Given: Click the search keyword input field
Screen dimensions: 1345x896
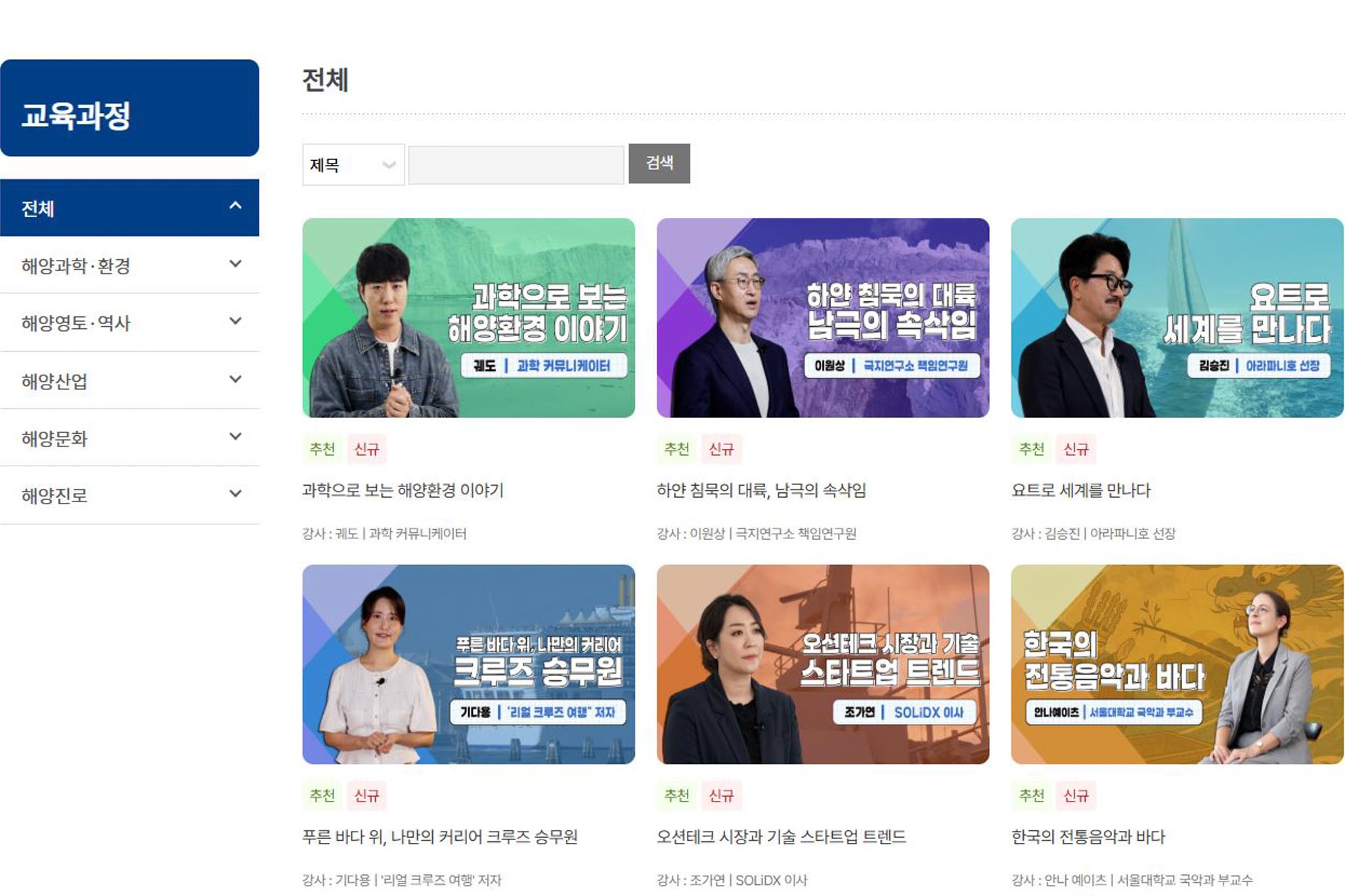Looking at the screenshot, I should (x=516, y=165).
